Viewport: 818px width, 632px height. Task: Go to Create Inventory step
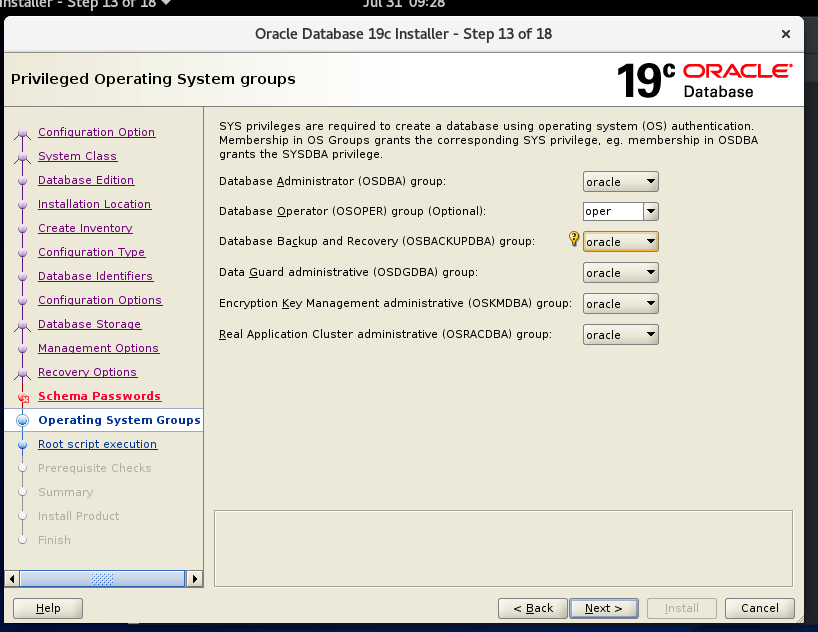click(85, 228)
